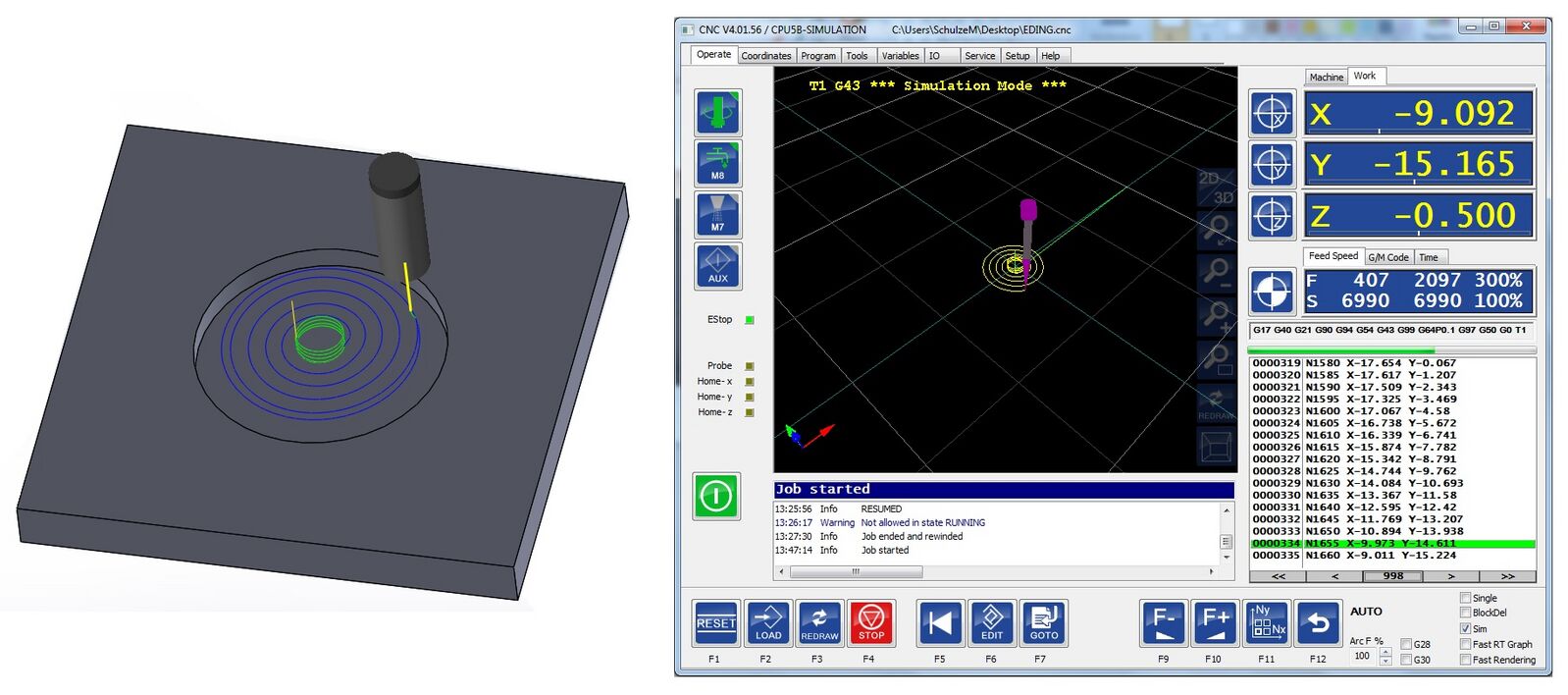
Task: Jump to end with >> button
Action: point(1507,576)
